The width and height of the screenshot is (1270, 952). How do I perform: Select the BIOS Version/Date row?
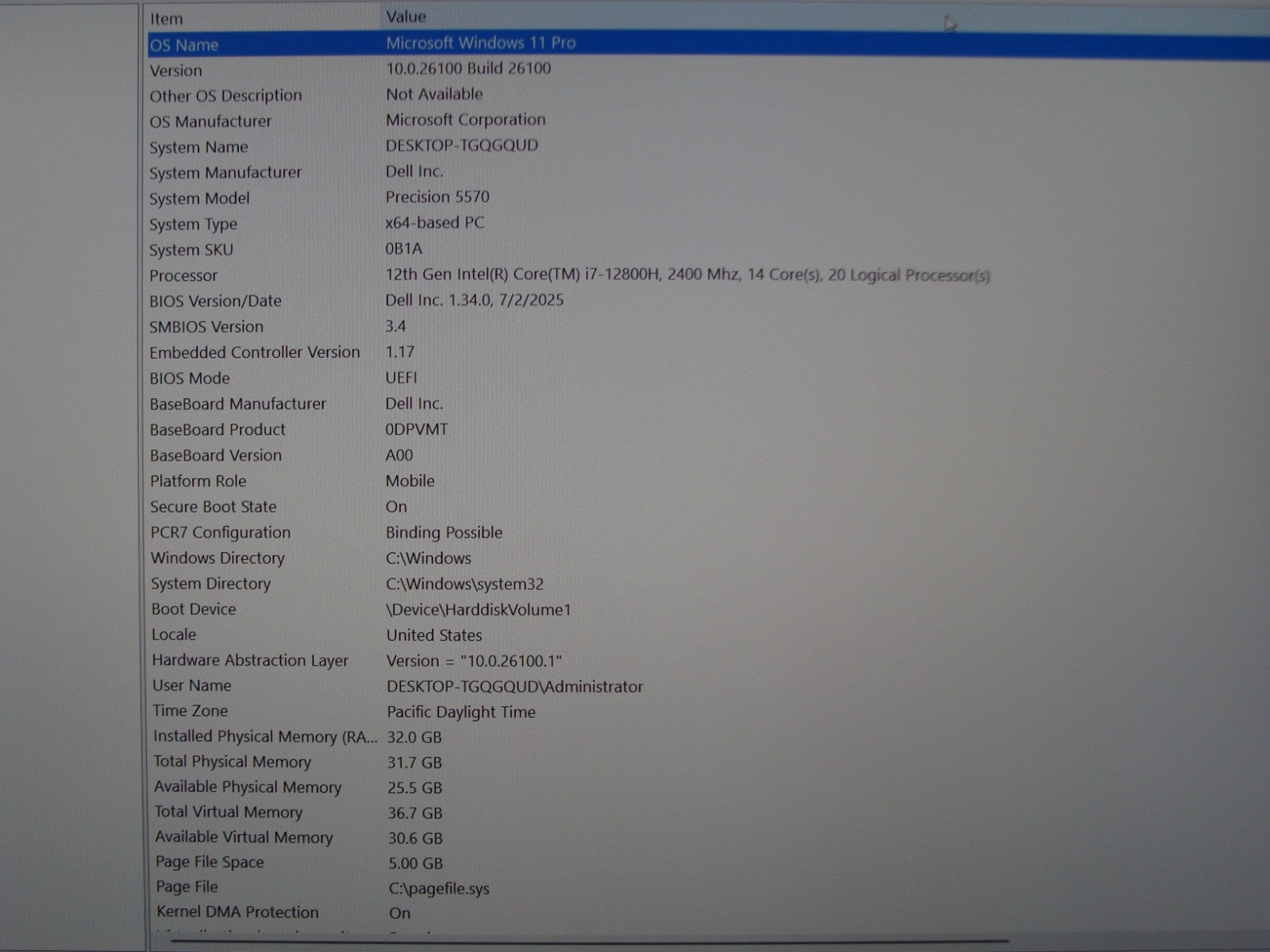tap(215, 301)
